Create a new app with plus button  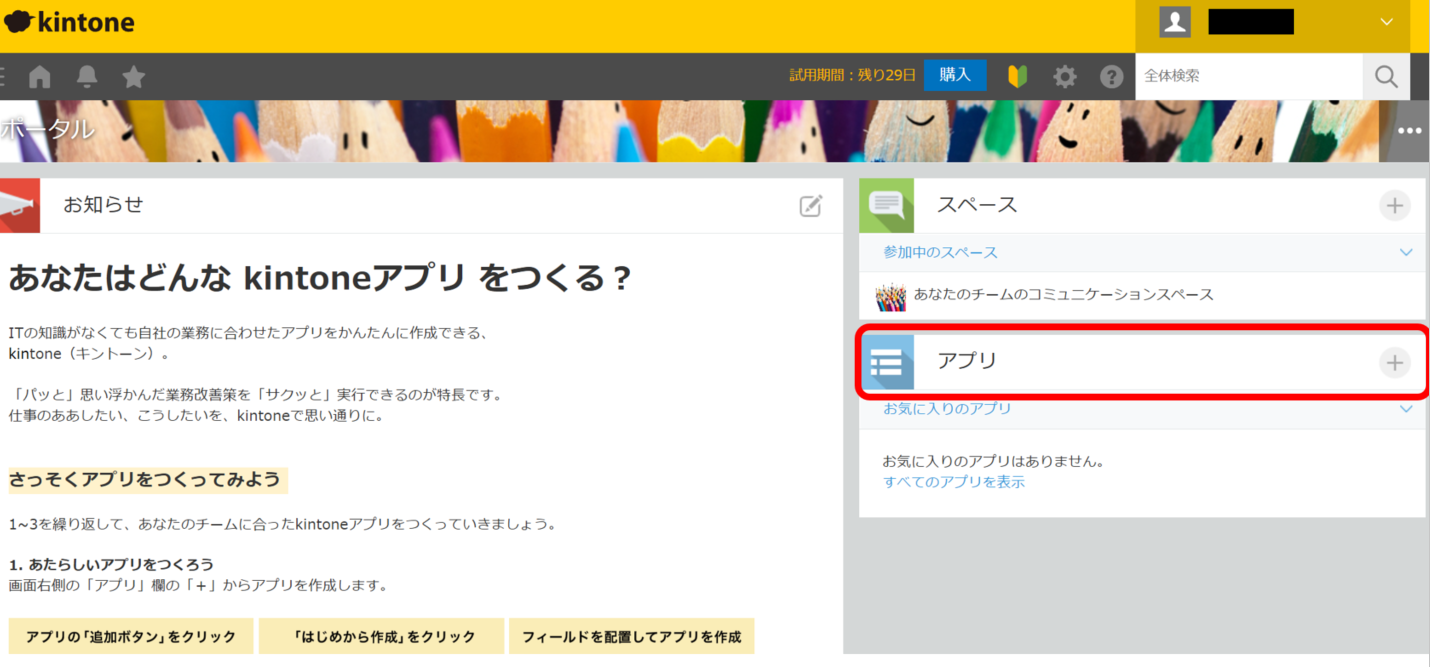tap(1394, 362)
